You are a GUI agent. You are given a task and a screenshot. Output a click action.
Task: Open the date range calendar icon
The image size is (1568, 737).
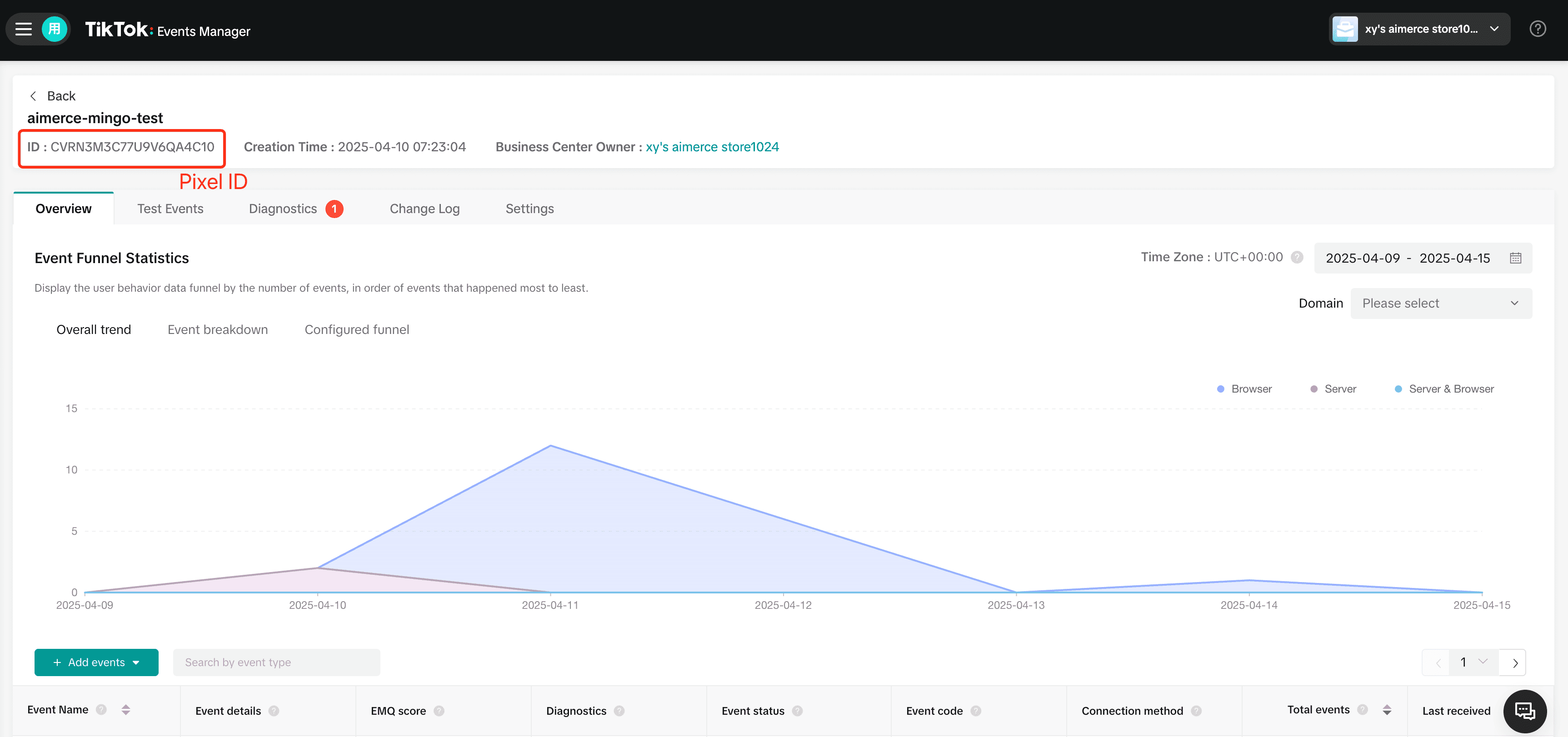pyautogui.click(x=1515, y=258)
